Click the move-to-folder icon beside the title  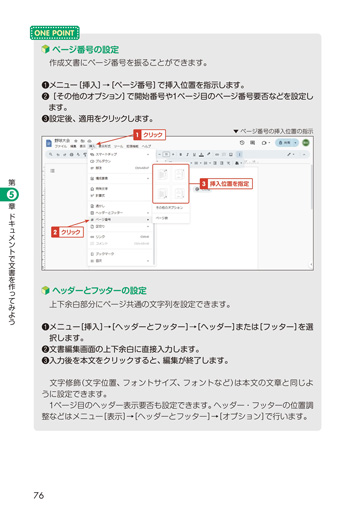tap(82, 141)
